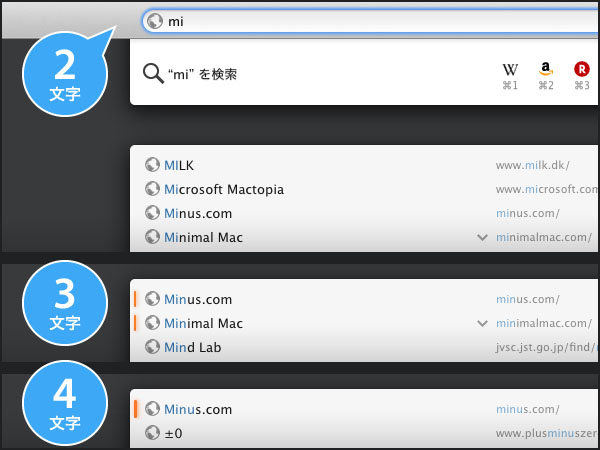Select the MILK suggestion
Screen dimensions: 600x450
coord(179,165)
